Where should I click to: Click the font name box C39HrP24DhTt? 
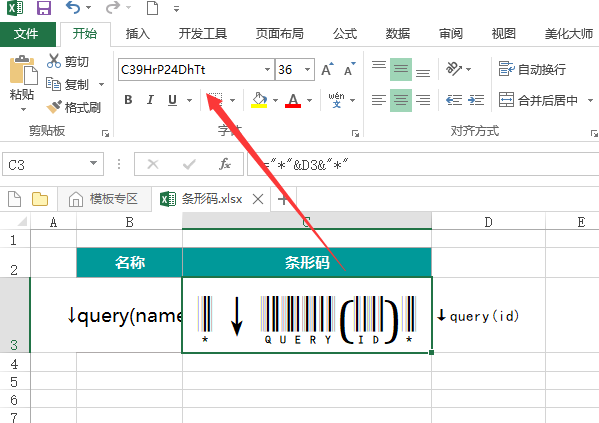click(x=191, y=70)
